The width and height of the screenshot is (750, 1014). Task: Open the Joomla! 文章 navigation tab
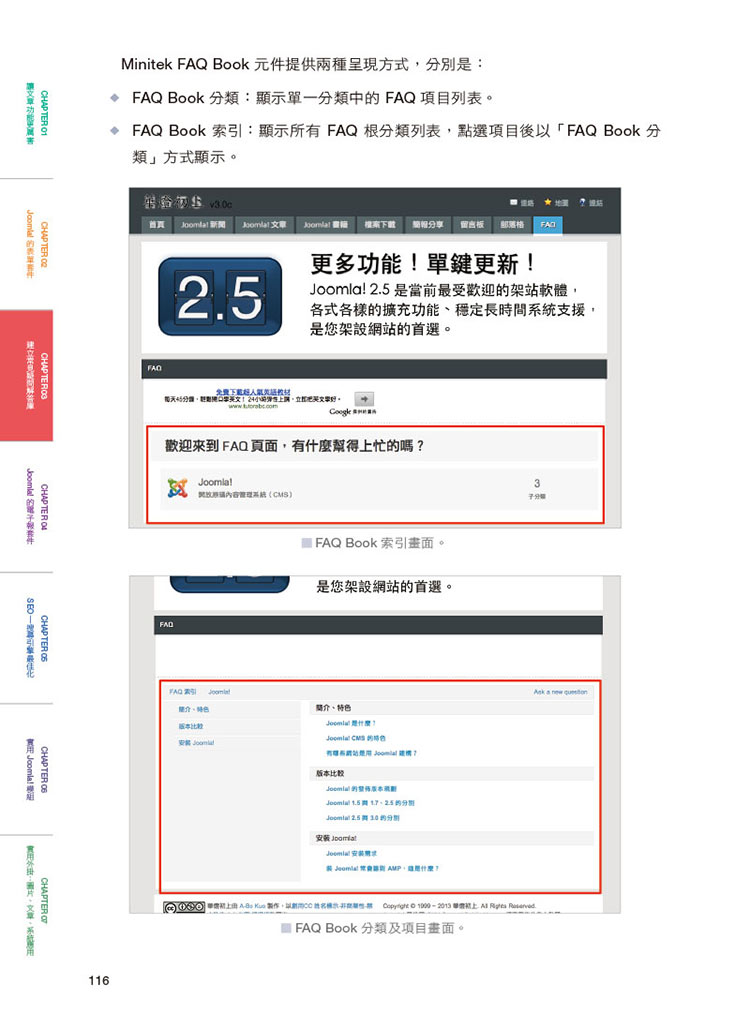264,224
